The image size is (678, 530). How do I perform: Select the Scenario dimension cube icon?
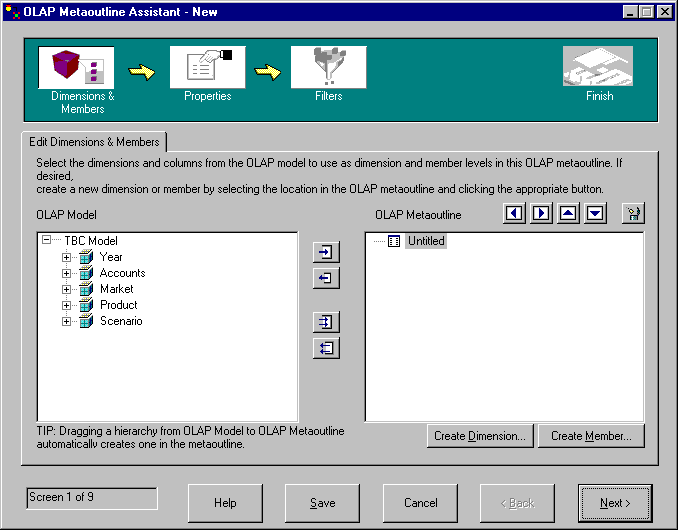click(x=86, y=321)
